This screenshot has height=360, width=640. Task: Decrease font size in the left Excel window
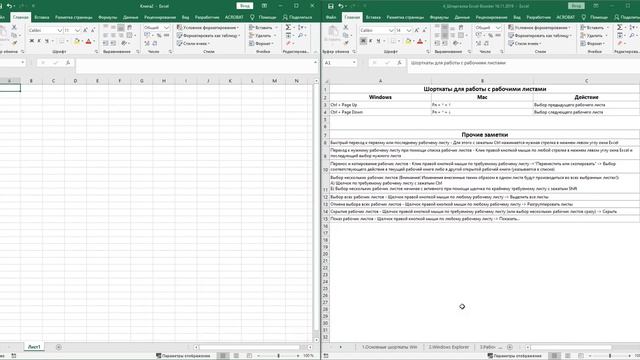(x=93, y=30)
